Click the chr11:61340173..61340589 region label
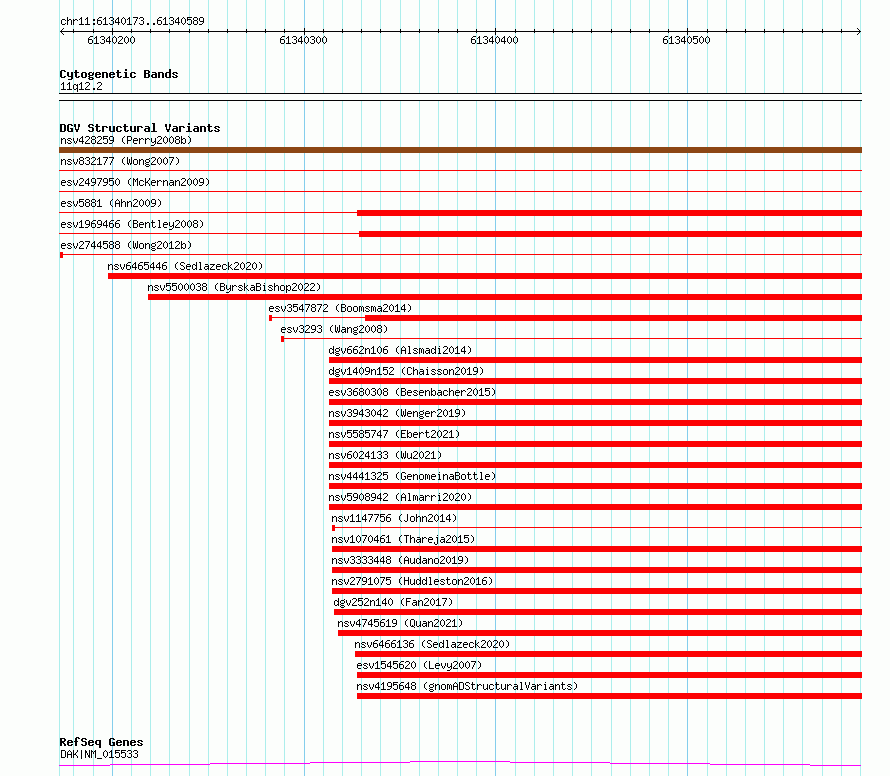This screenshot has width=890, height=776. point(132,22)
